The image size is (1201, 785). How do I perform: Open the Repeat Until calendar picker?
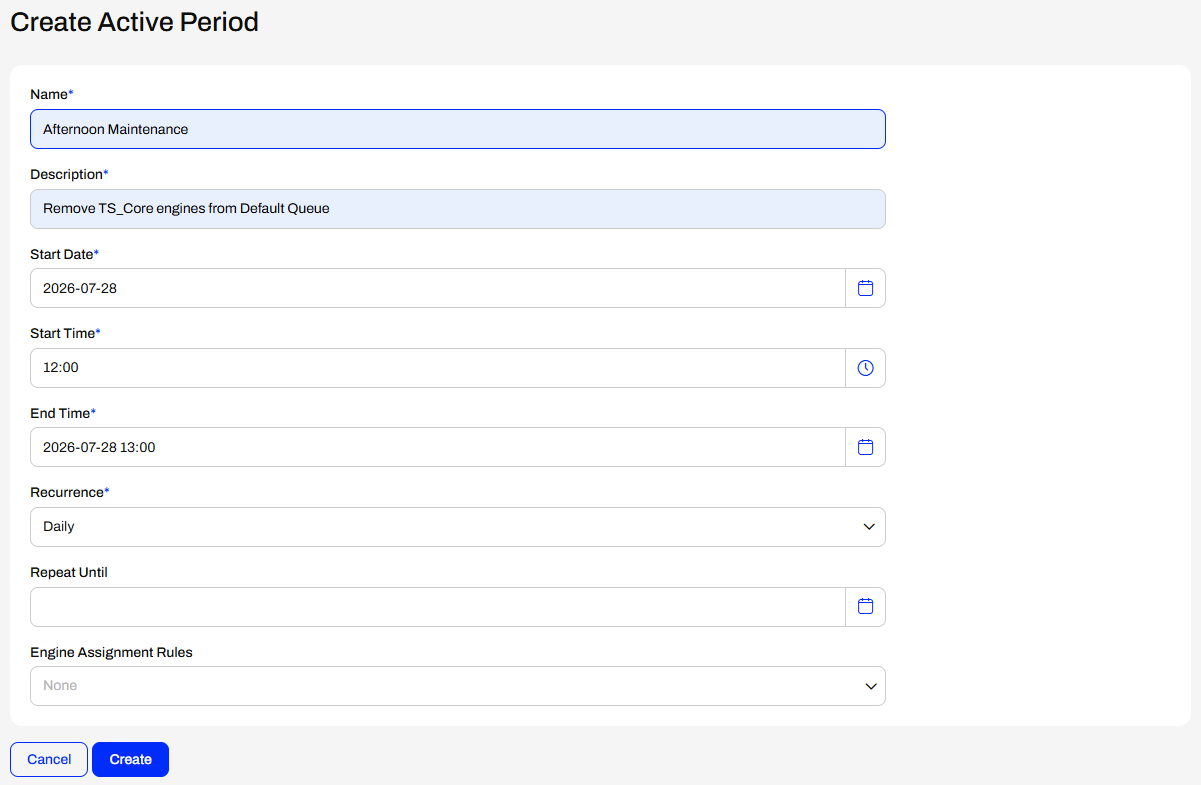(x=866, y=607)
